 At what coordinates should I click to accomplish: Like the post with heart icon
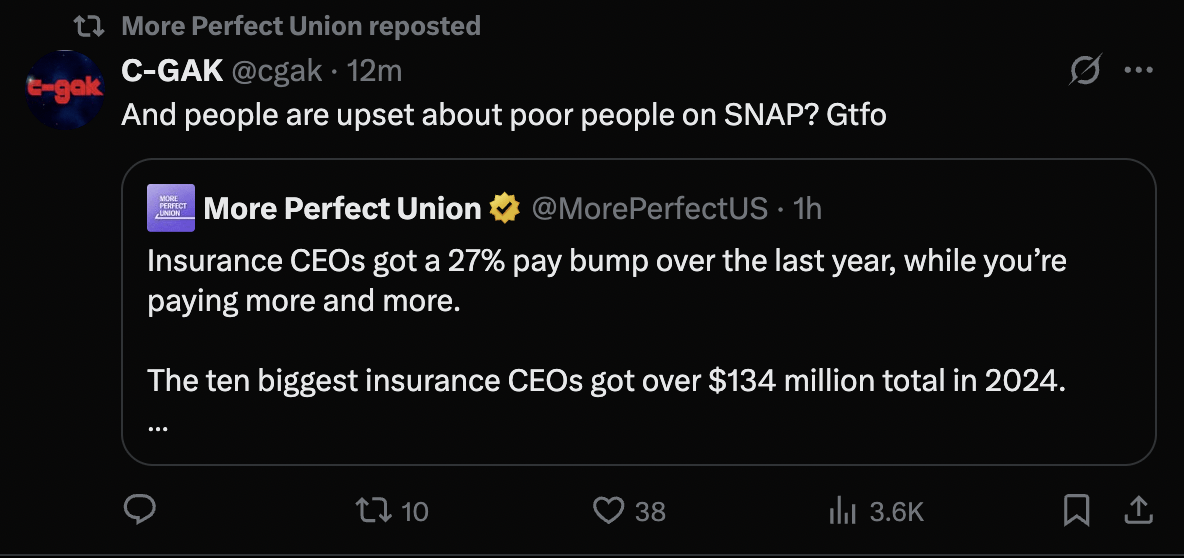(608, 511)
